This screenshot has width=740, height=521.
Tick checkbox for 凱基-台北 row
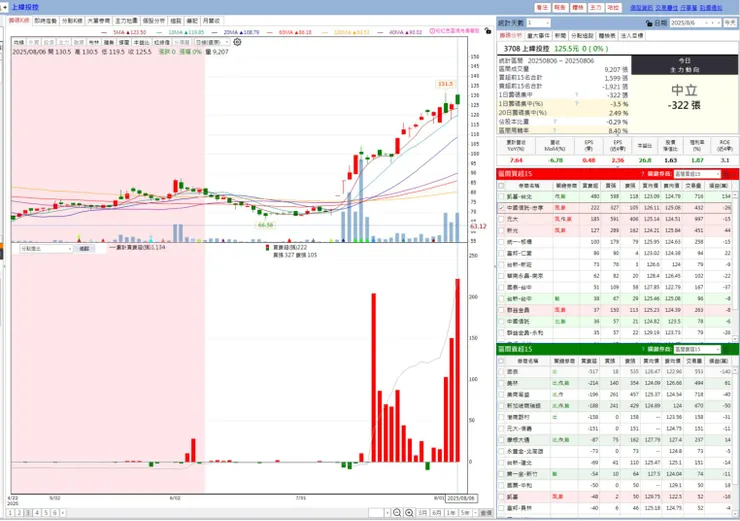tap(501, 196)
